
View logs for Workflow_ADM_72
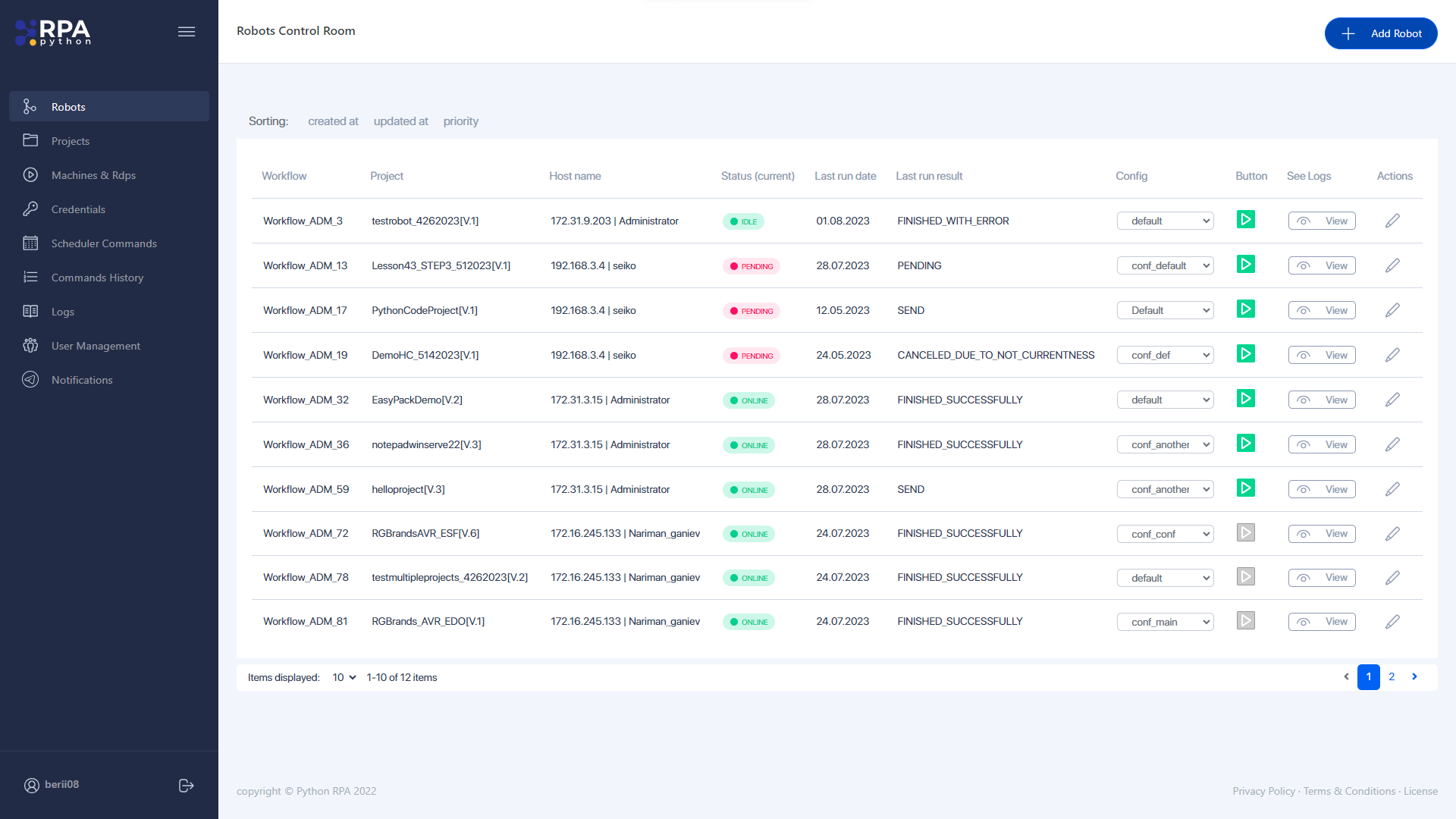point(1322,533)
